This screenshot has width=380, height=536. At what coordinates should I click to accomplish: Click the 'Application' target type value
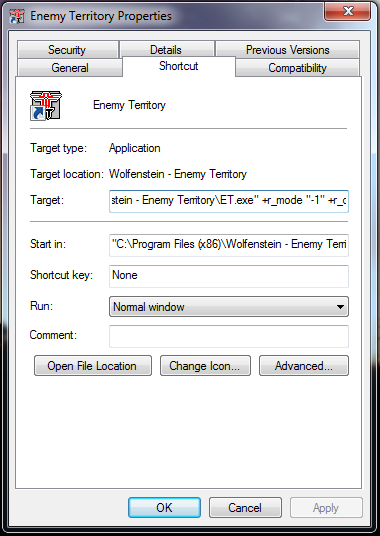click(135, 148)
